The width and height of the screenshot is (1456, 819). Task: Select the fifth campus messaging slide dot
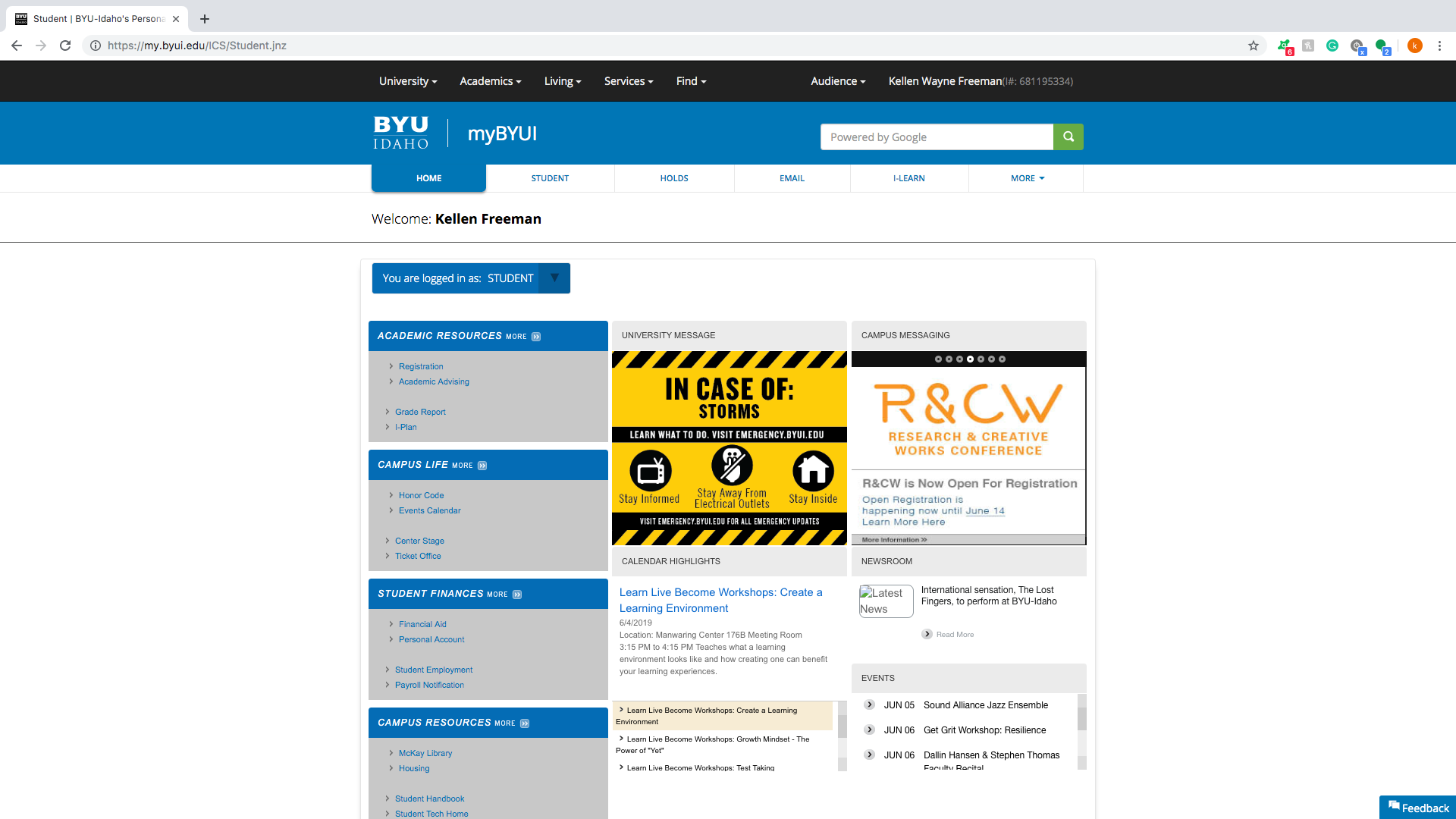(981, 359)
